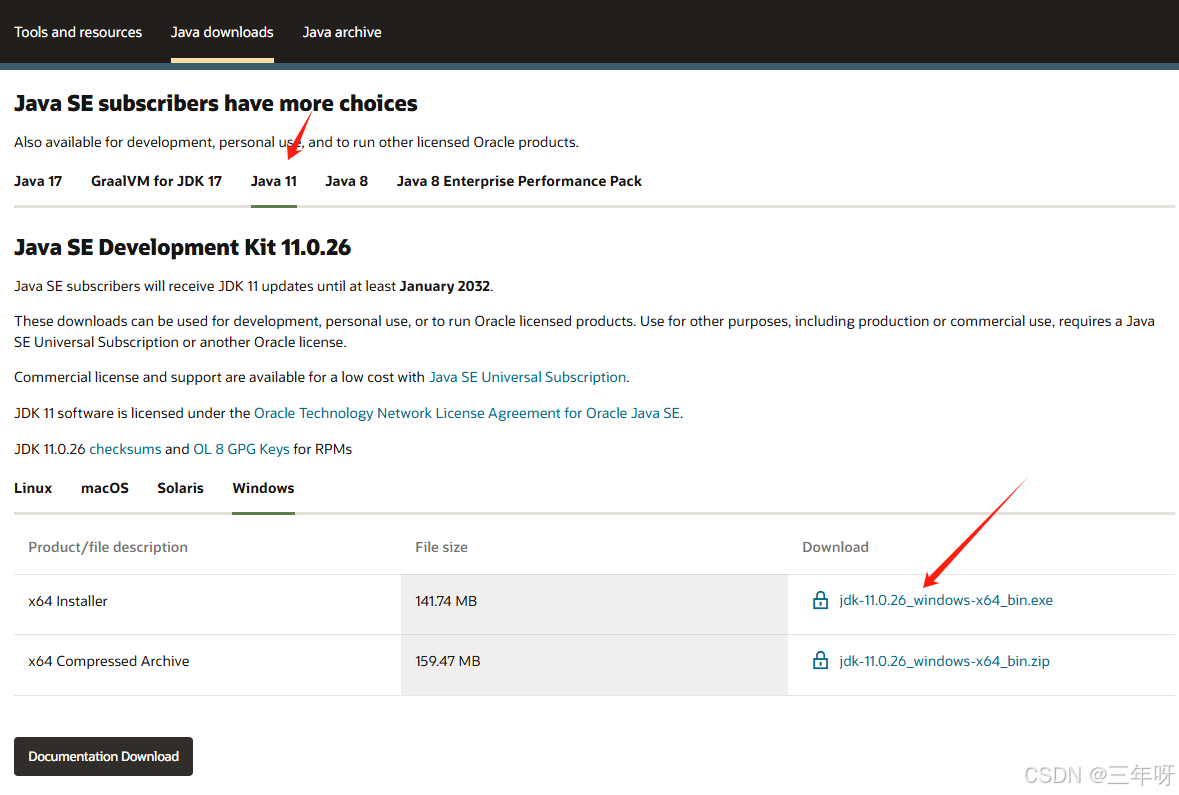Click lock icon beside the .zip download

click(820, 660)
